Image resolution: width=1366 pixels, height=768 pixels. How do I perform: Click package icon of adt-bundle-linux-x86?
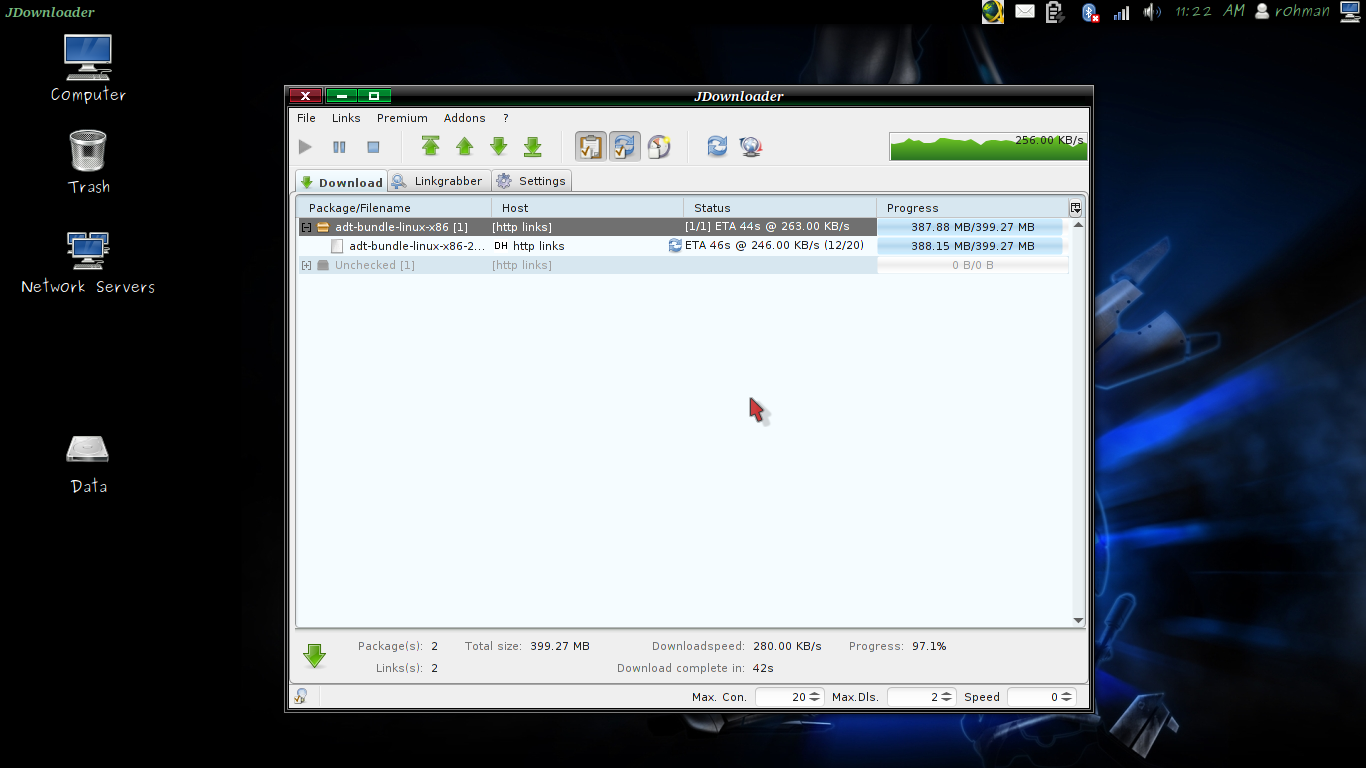pos(323,227)
